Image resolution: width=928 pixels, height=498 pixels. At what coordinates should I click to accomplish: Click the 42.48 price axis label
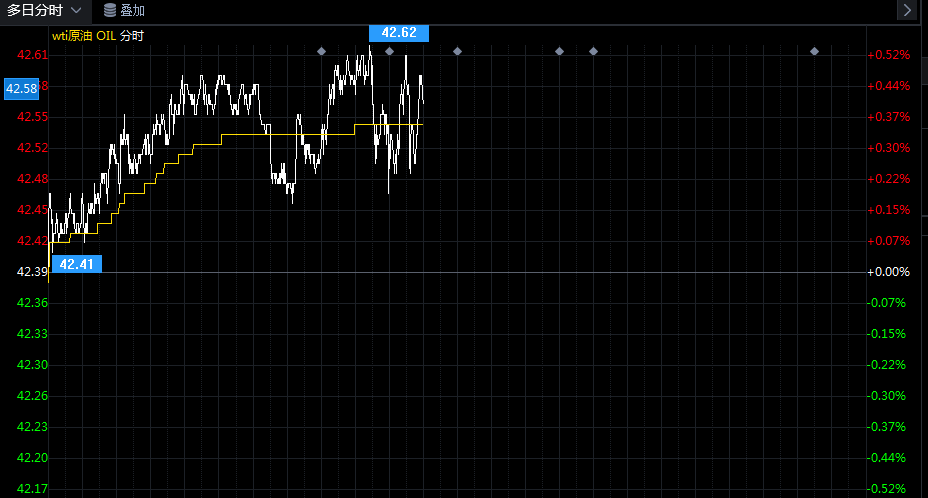point(33,179)
